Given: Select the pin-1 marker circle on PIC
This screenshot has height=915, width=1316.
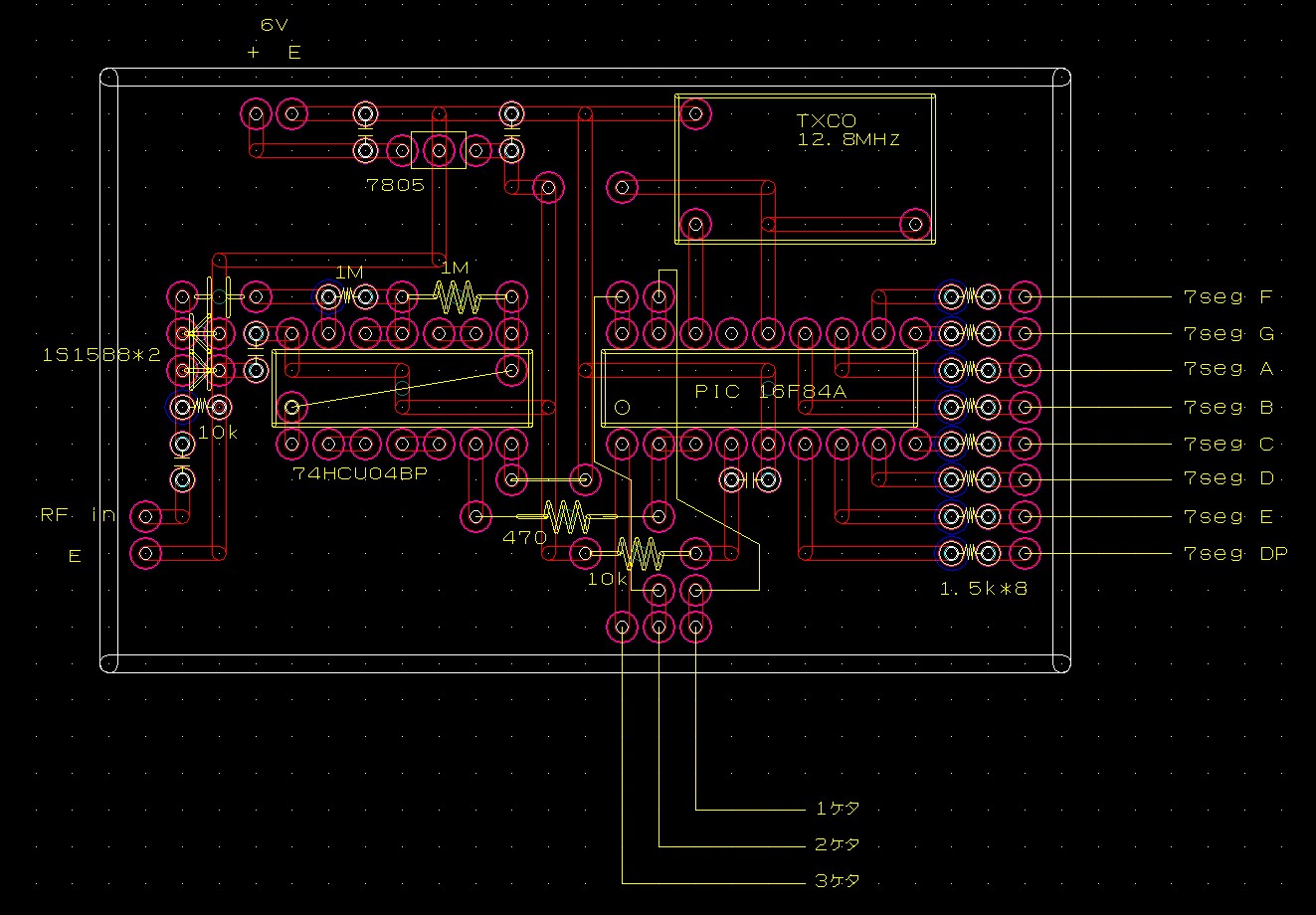Looking at the screenshot, I should 623,407.
